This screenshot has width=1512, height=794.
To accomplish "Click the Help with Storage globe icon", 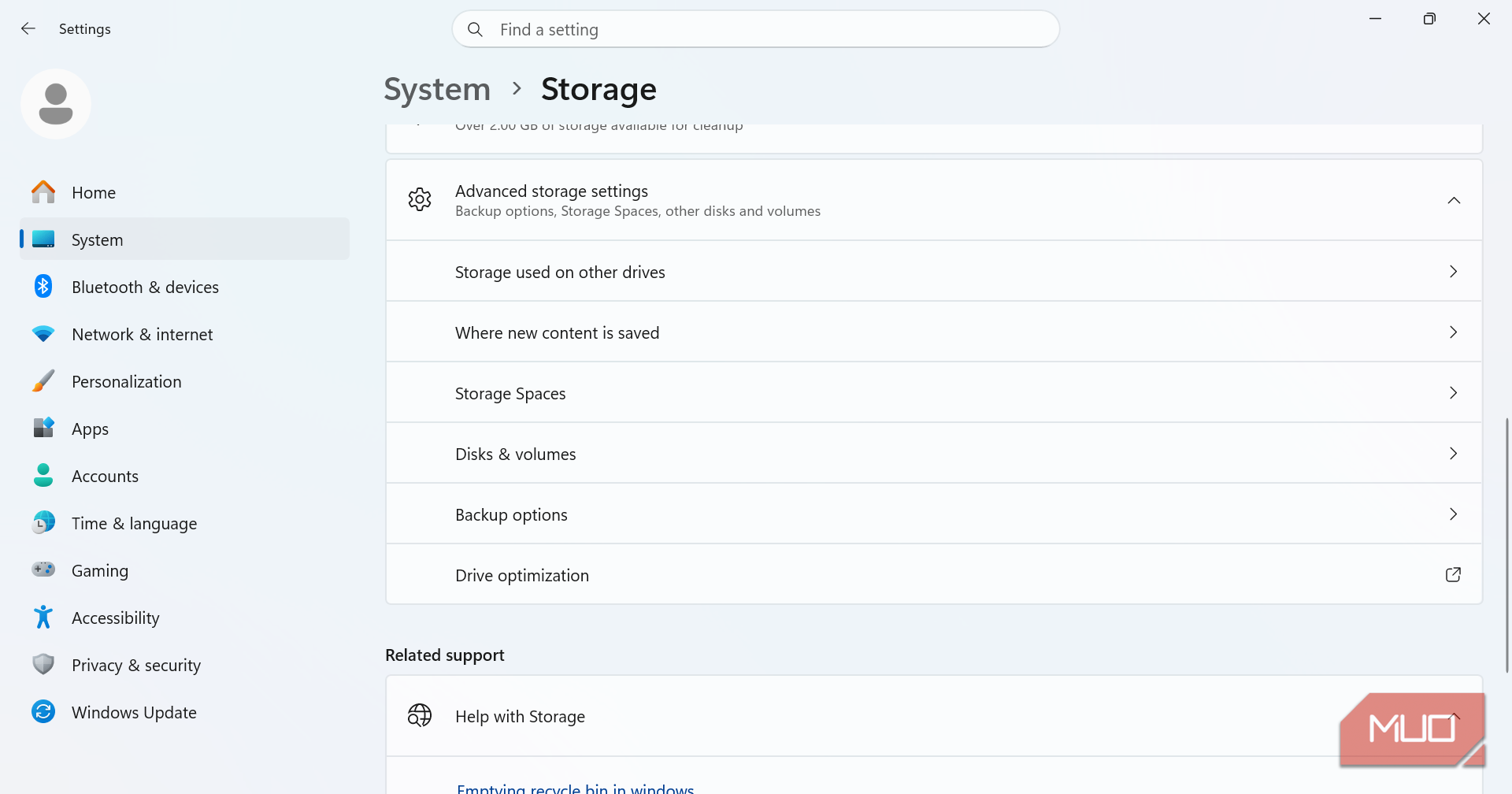I will tap(420, 716).
